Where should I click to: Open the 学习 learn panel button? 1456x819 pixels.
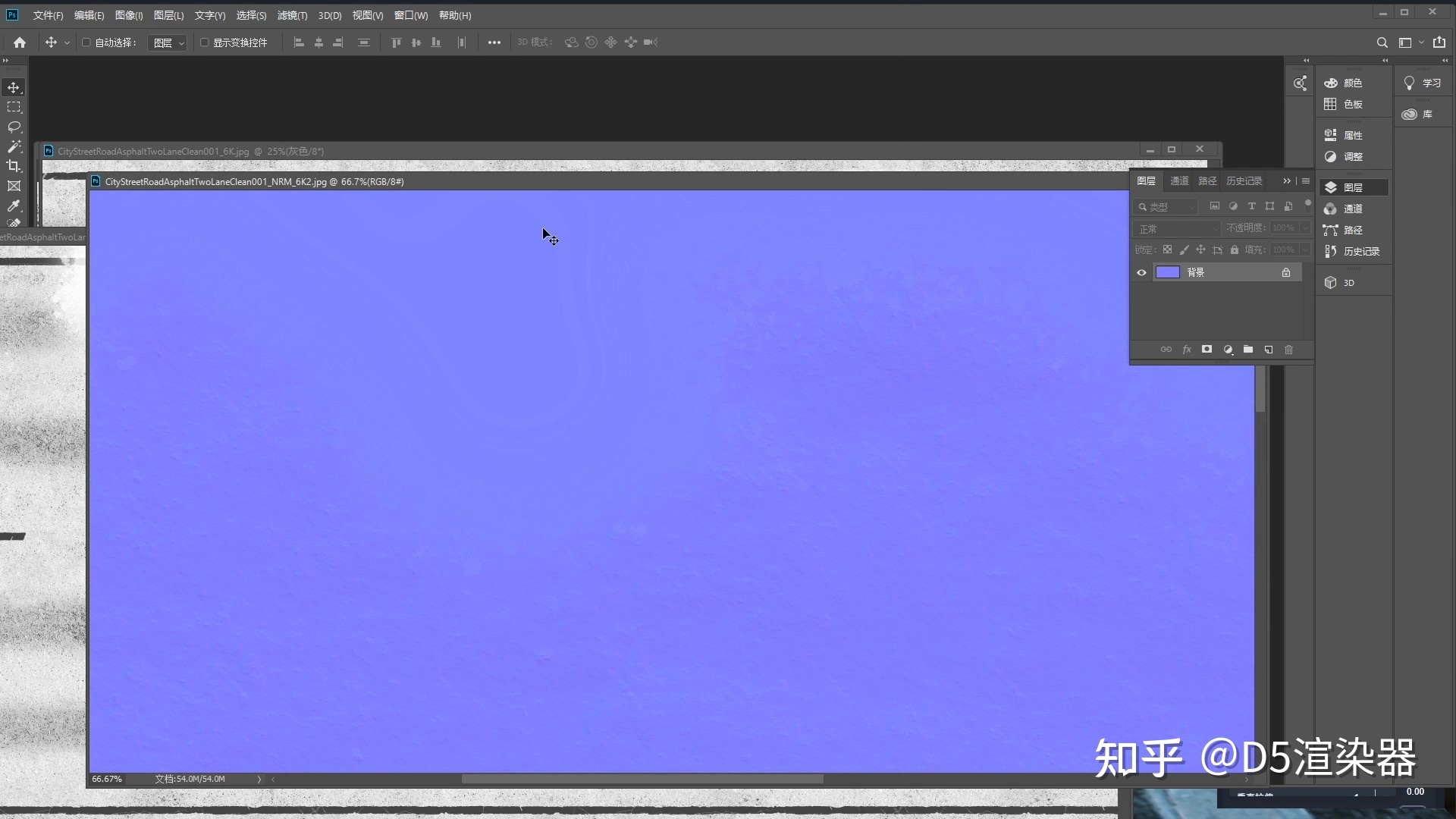[1423, 83]
